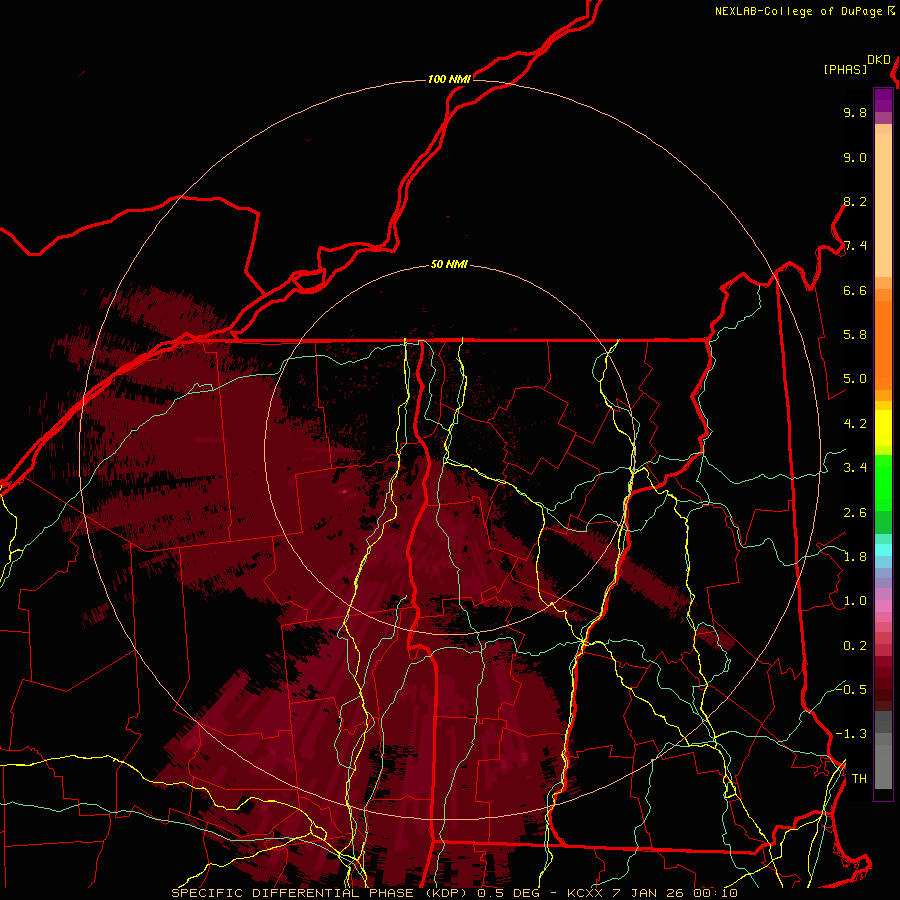Pick the purple band atop the color scale
This screenshot has width=900, height=900.
pyautogui.click(x=883, y=101)
